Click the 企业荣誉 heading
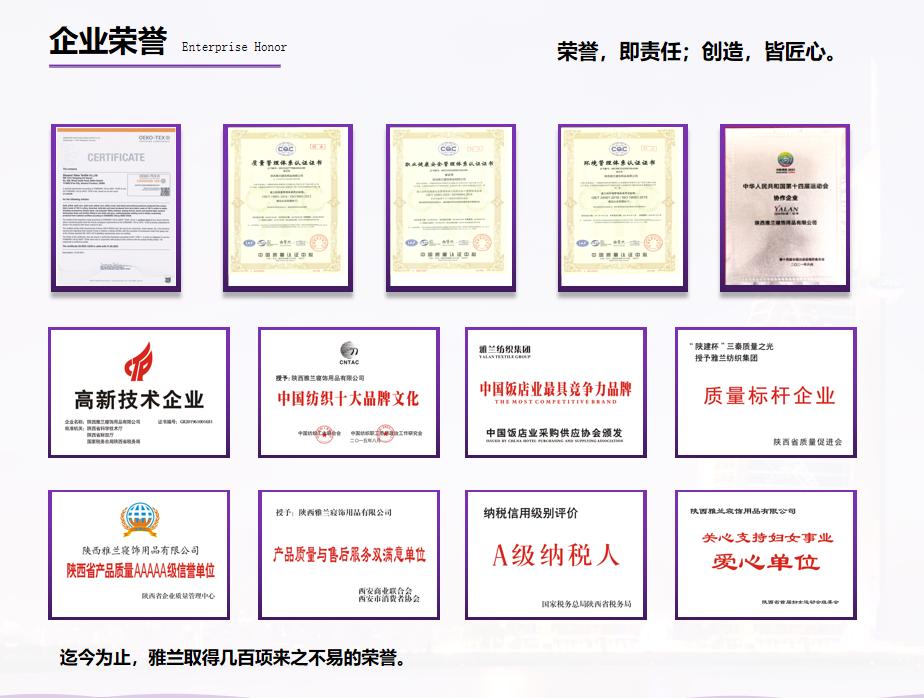 coord(108,41)
